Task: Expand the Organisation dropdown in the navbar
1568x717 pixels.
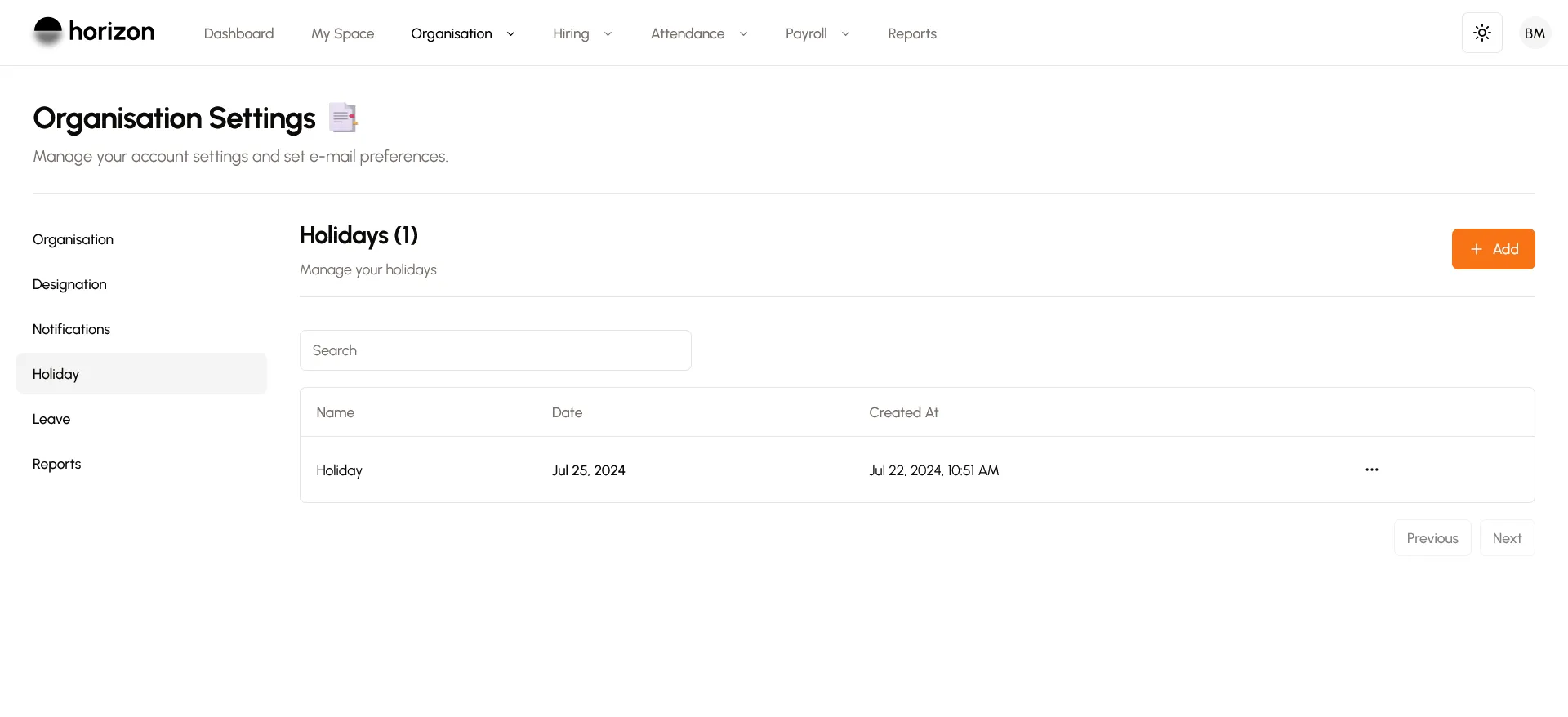Action: coord(463,33)
